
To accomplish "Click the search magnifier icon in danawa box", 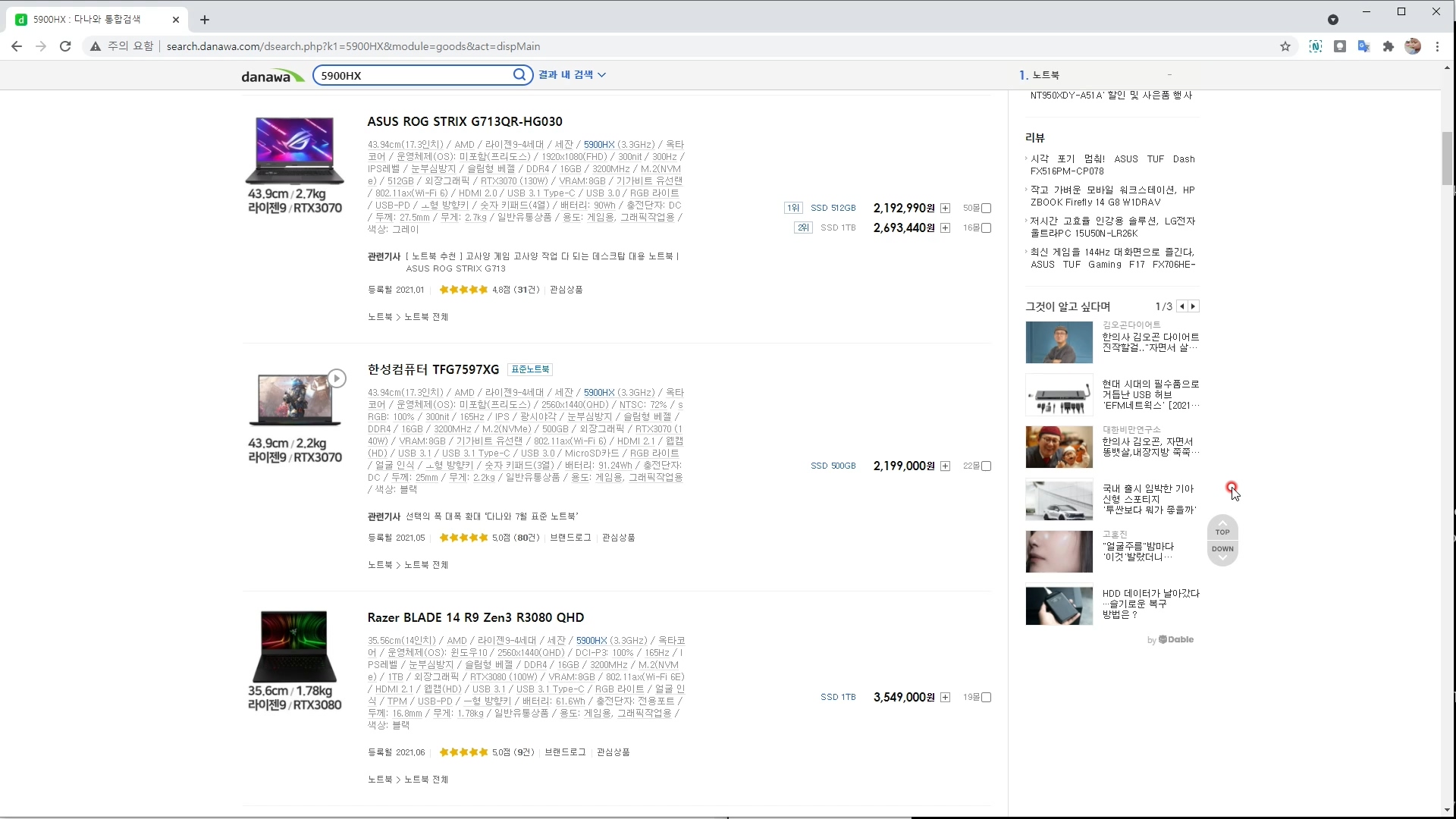I will [x=519, y=75].
